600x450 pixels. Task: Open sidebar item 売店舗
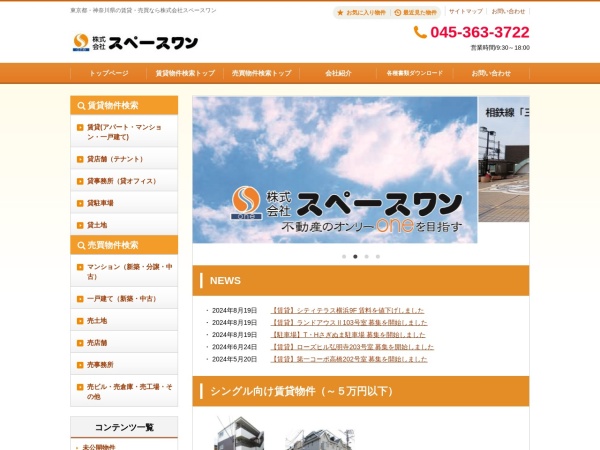point(124,342)
